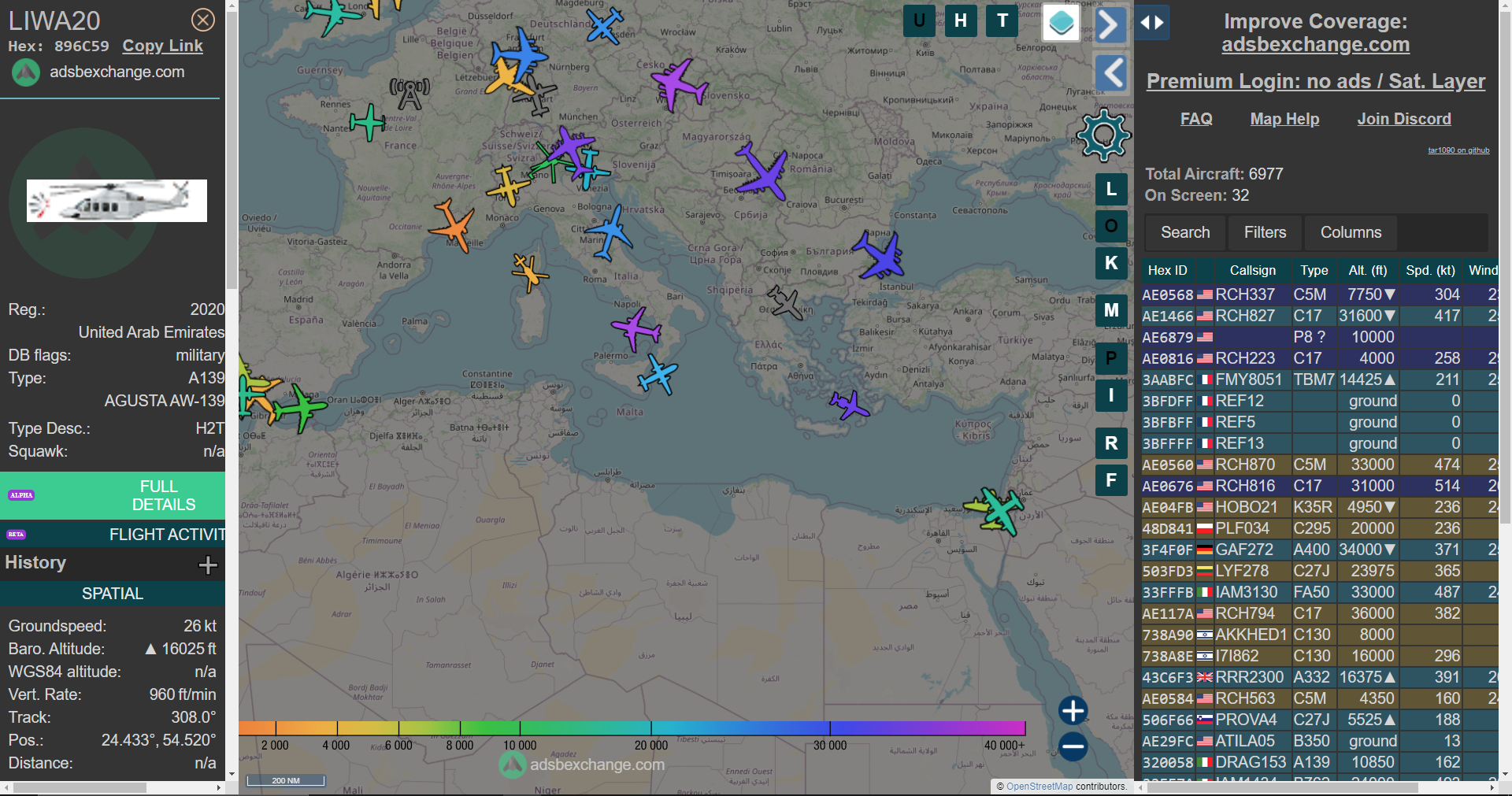Viewport: 1512px width, 796px height.
Task: Zoom in with the plus button
Action: 1073,710
